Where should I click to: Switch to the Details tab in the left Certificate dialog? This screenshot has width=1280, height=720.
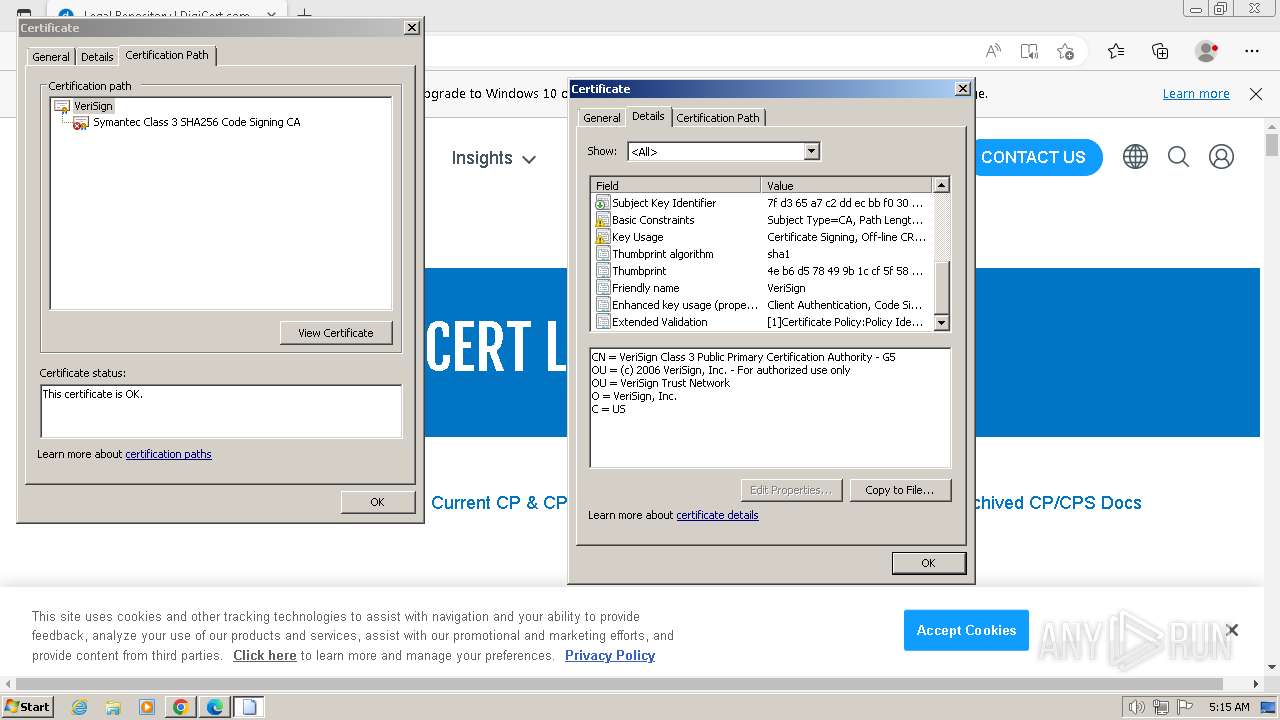97,57
